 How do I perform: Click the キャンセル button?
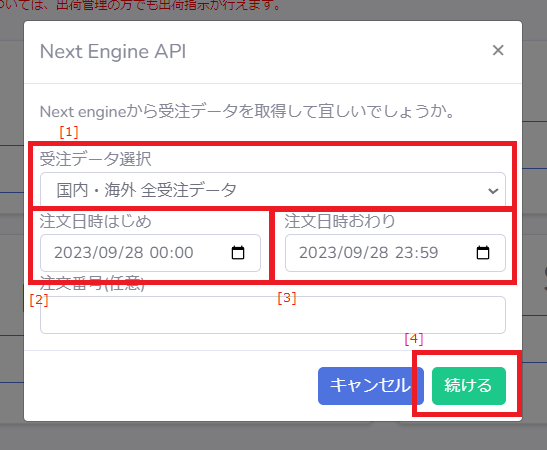pyautogui.click(x=371, y=386)
